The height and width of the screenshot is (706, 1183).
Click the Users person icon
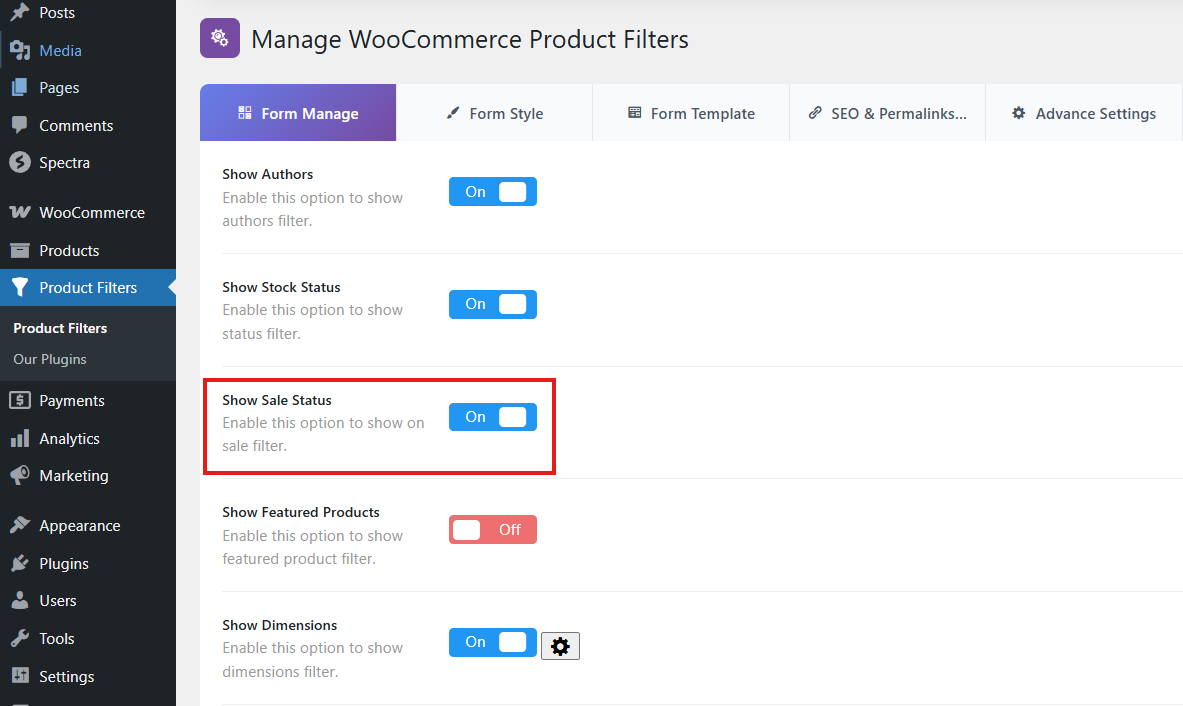[x=20, y=600]
